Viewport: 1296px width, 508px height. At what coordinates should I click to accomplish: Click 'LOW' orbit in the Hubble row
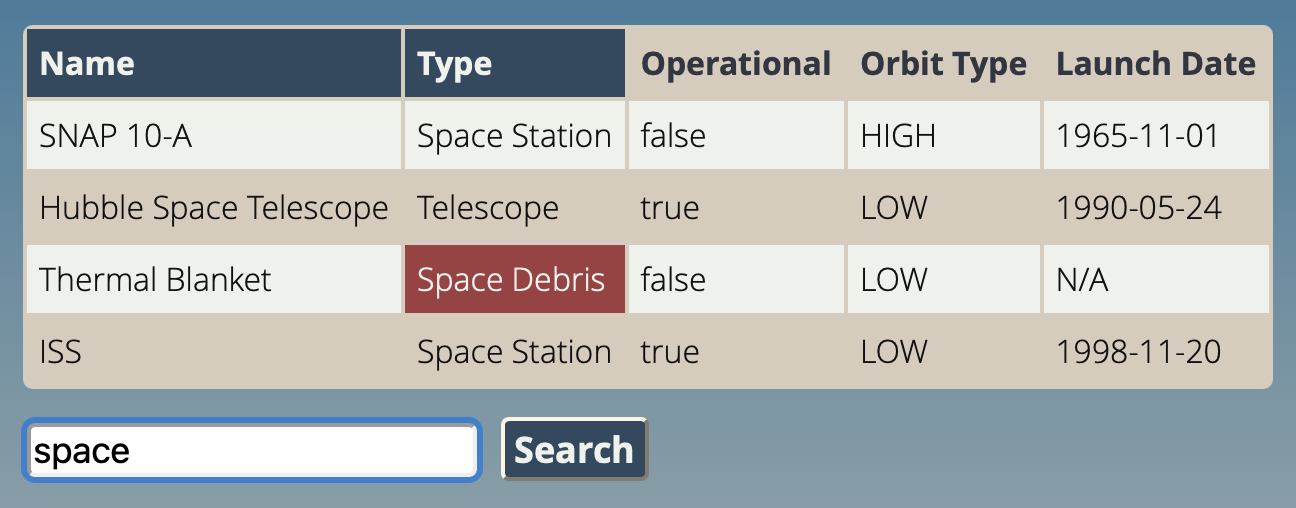(x=944, y=207)
